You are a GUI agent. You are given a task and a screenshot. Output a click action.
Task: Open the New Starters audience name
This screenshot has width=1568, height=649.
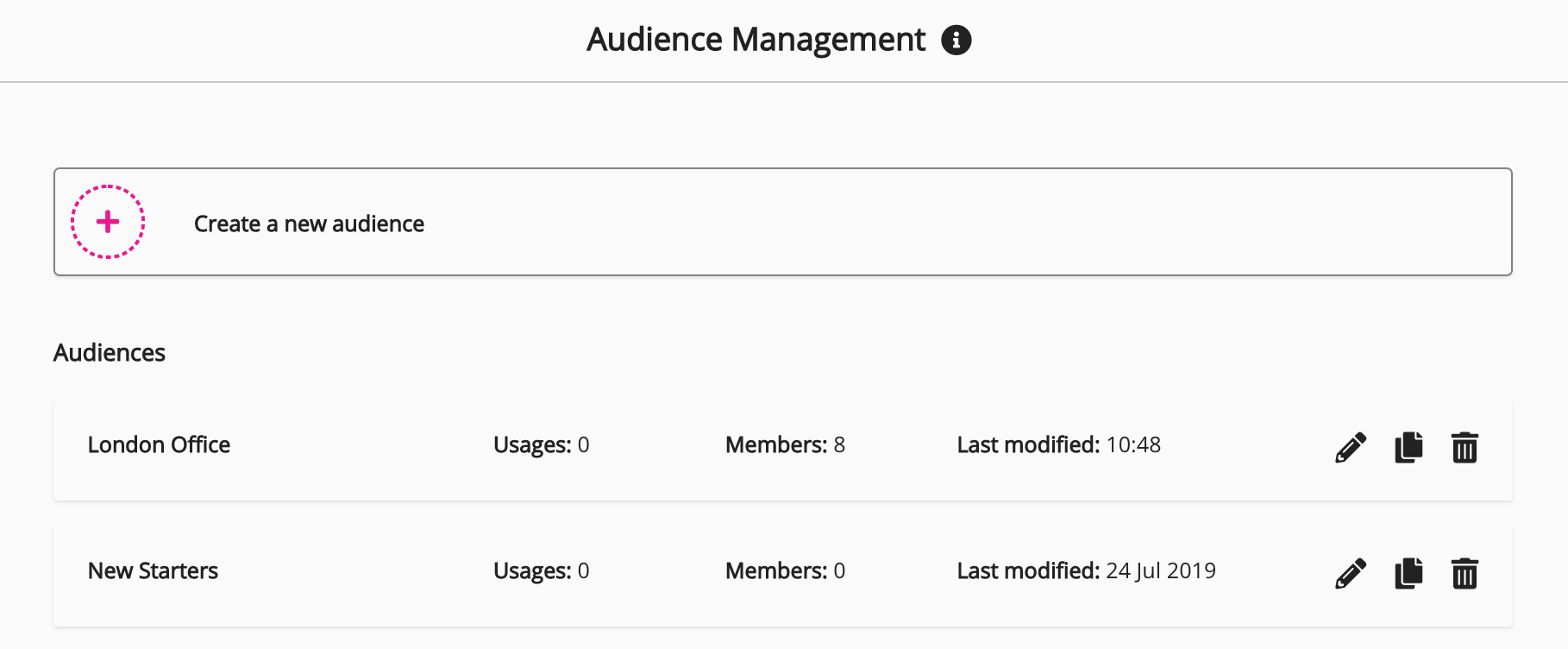tap(153, 570)
